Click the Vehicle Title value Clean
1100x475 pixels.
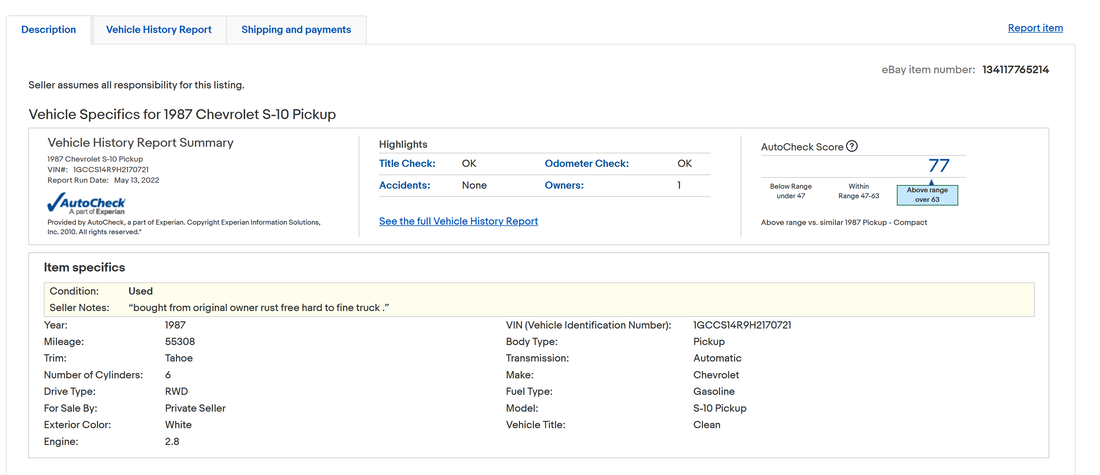point(706,424)
